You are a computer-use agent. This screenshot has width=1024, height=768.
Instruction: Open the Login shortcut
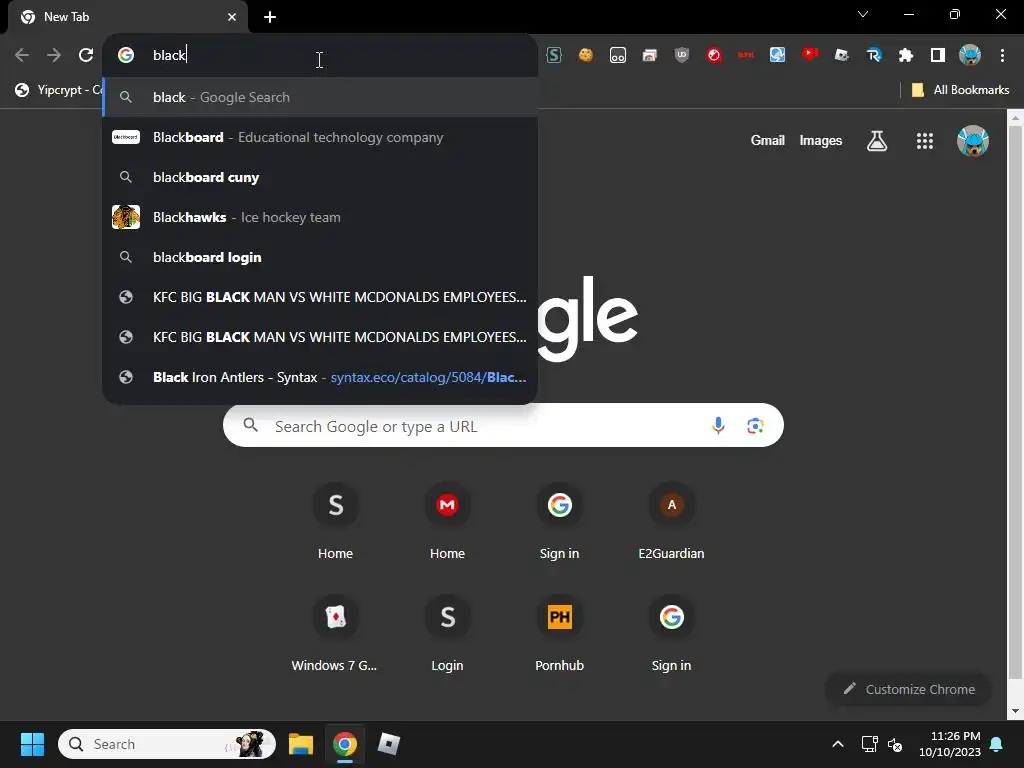[x=447, y=633]
